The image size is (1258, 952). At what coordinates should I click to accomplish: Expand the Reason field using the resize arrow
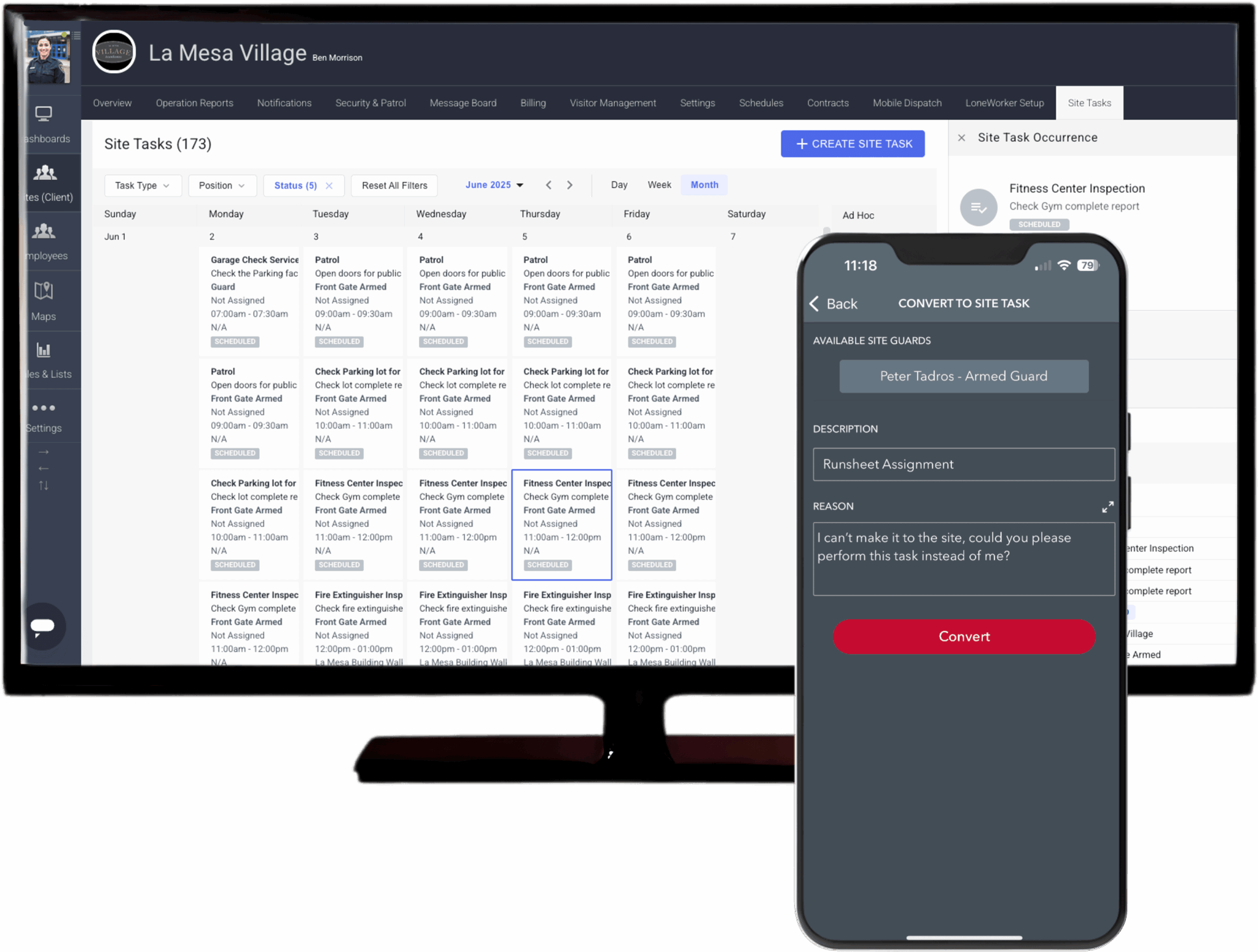[1109, 507]
